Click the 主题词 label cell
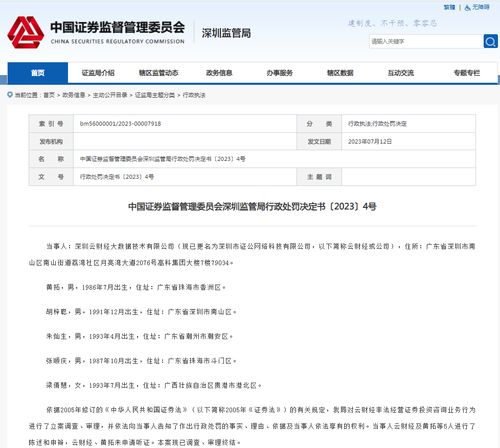This screenshot has width=500, height=448. point(319,177)
